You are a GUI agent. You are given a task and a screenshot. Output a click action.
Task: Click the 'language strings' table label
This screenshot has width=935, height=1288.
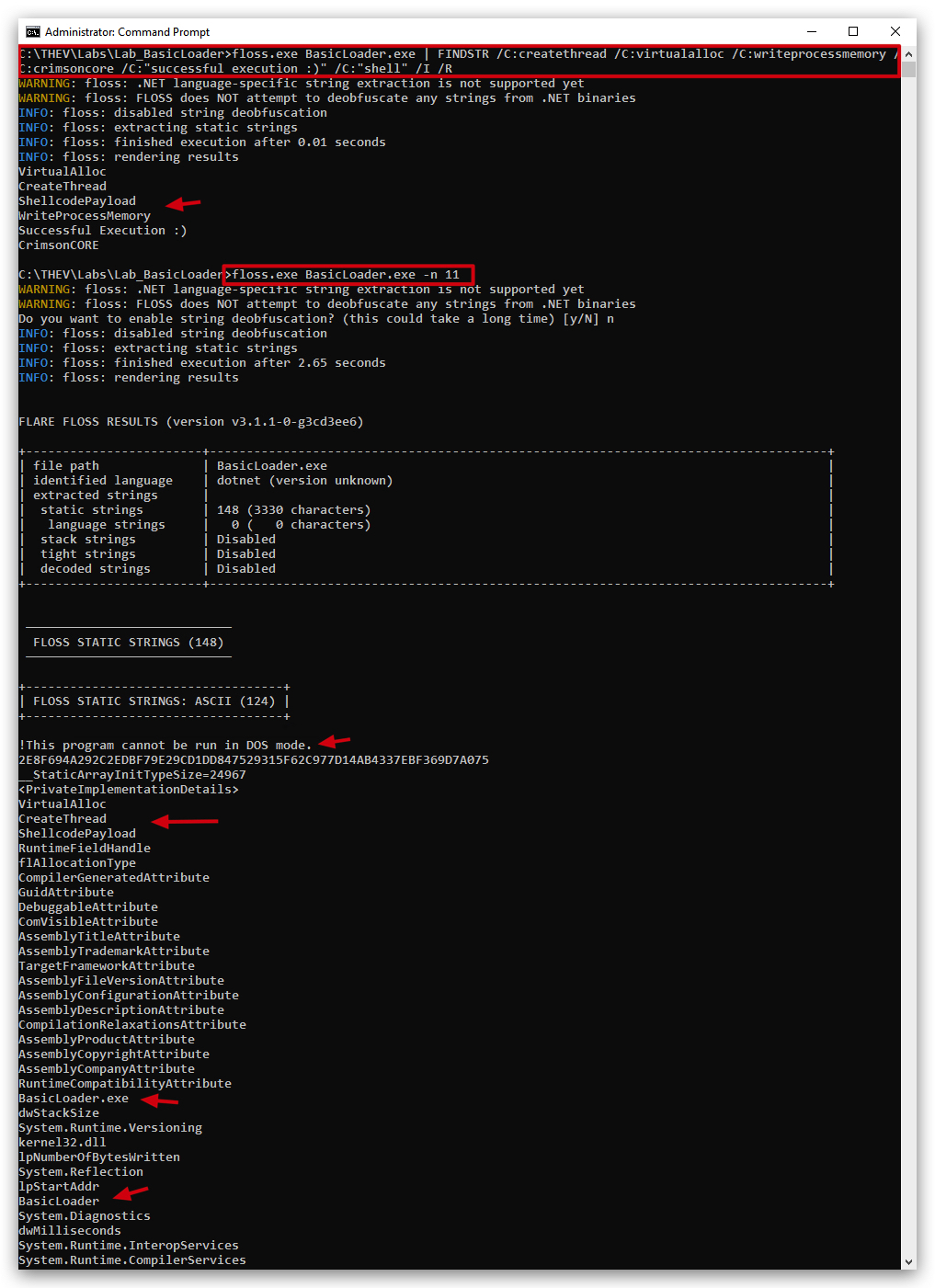[x=107, y=525]
